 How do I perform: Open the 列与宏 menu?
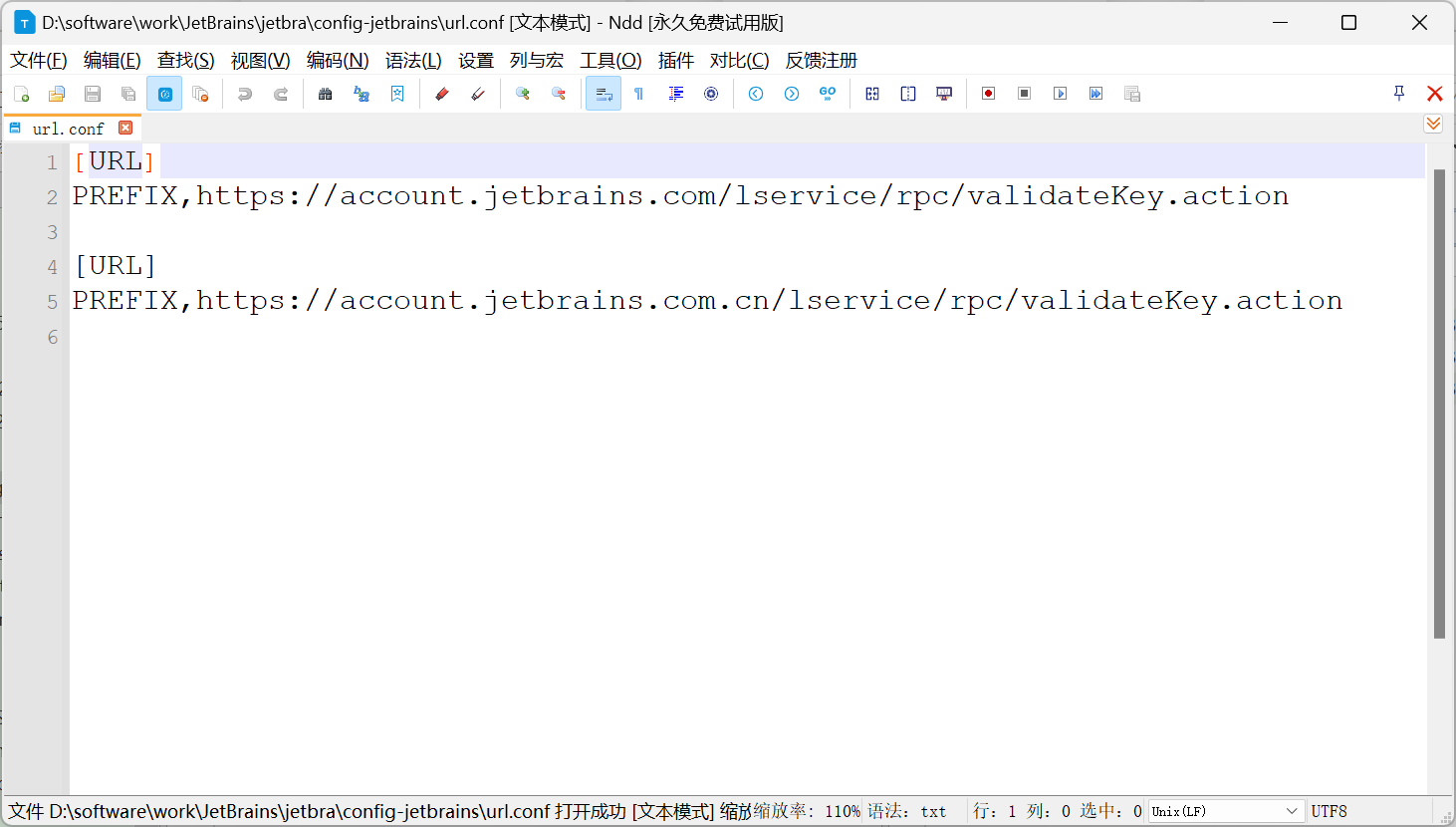(x=537, y=61)
